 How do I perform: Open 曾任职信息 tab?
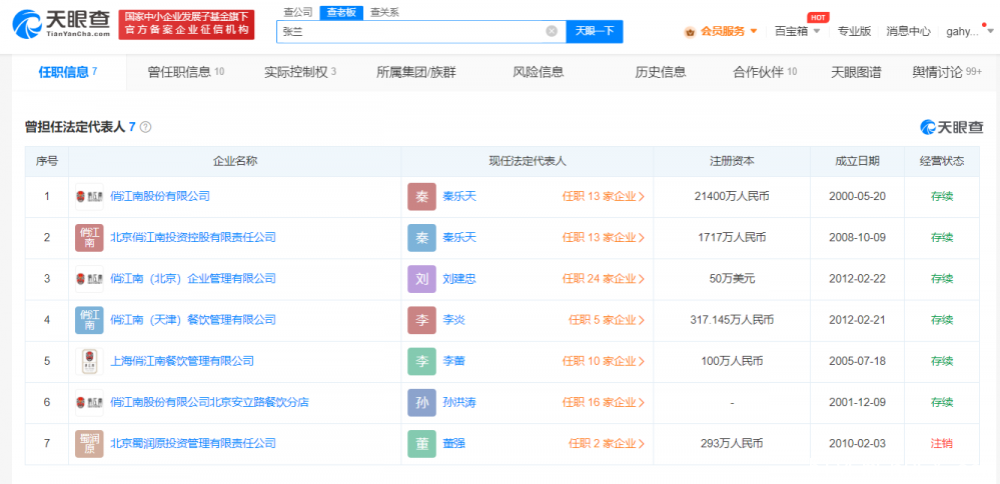pyautogui.click(x=186, y=72)
